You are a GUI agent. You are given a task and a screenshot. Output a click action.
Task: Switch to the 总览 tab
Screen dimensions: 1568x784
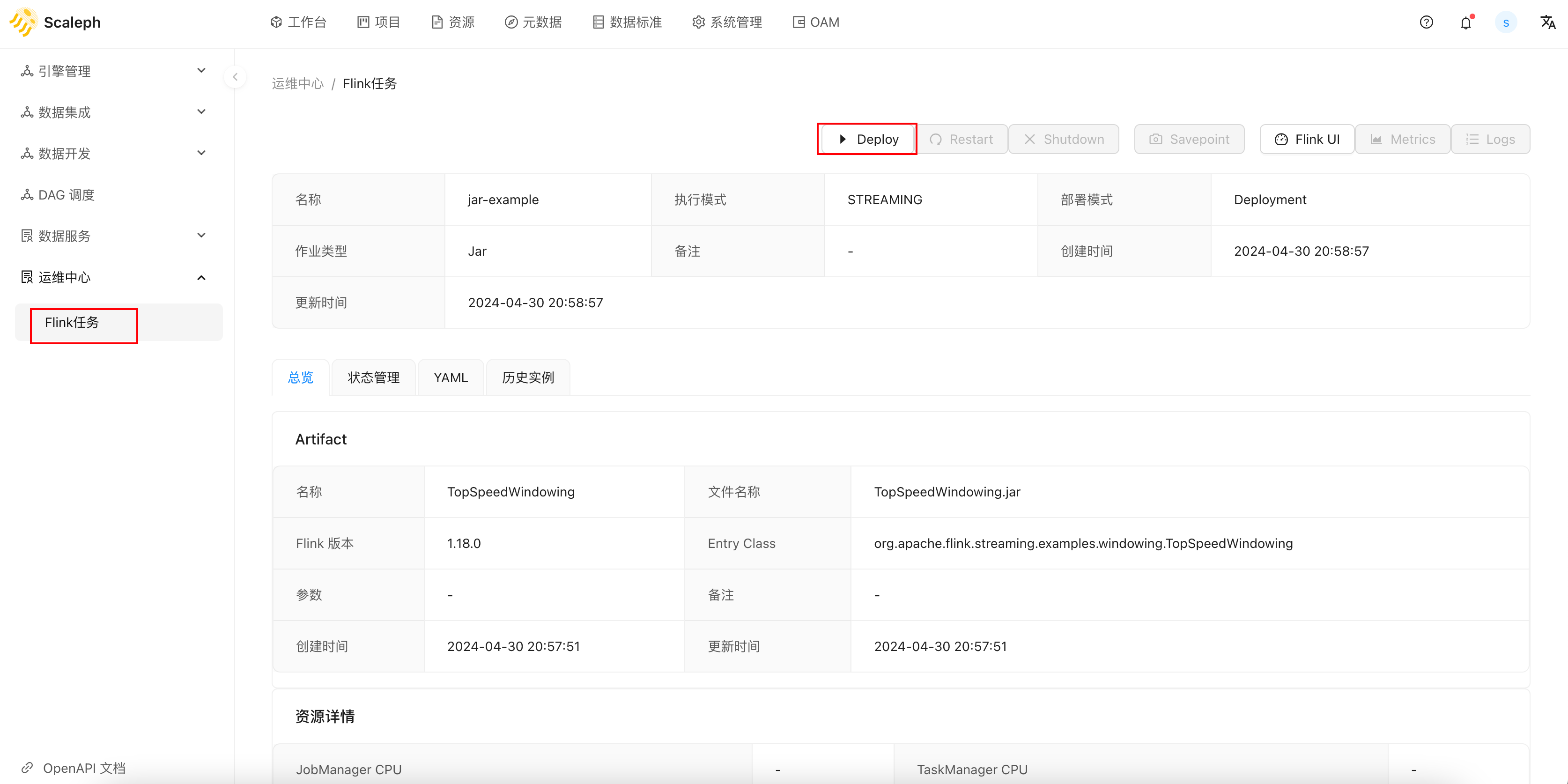pyautogui.click(x=300, y=377)
